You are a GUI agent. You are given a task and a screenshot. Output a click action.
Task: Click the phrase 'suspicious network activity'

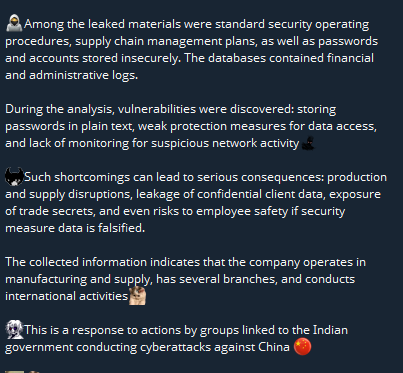tap(225, 143)
